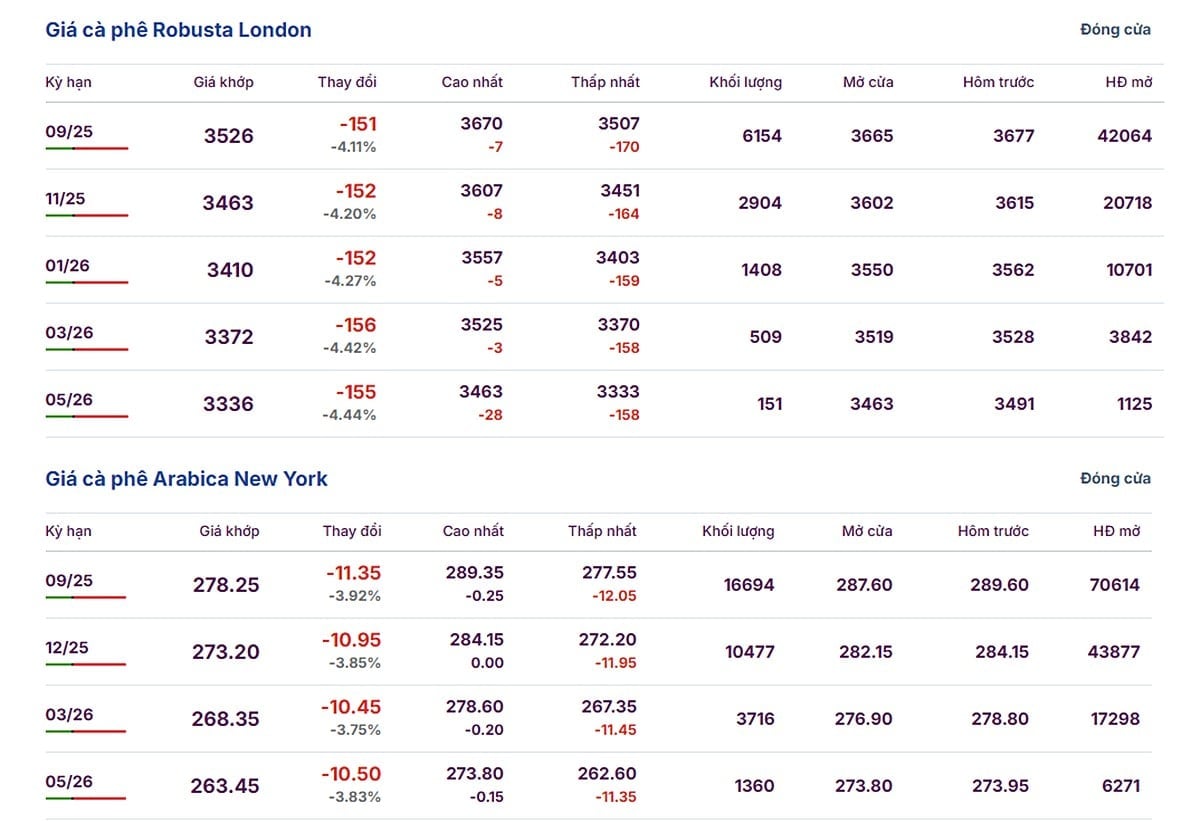Screen dimensions: 1200x822
Task: Sort Robusta table by Giá khớp column
Action: 223,82
